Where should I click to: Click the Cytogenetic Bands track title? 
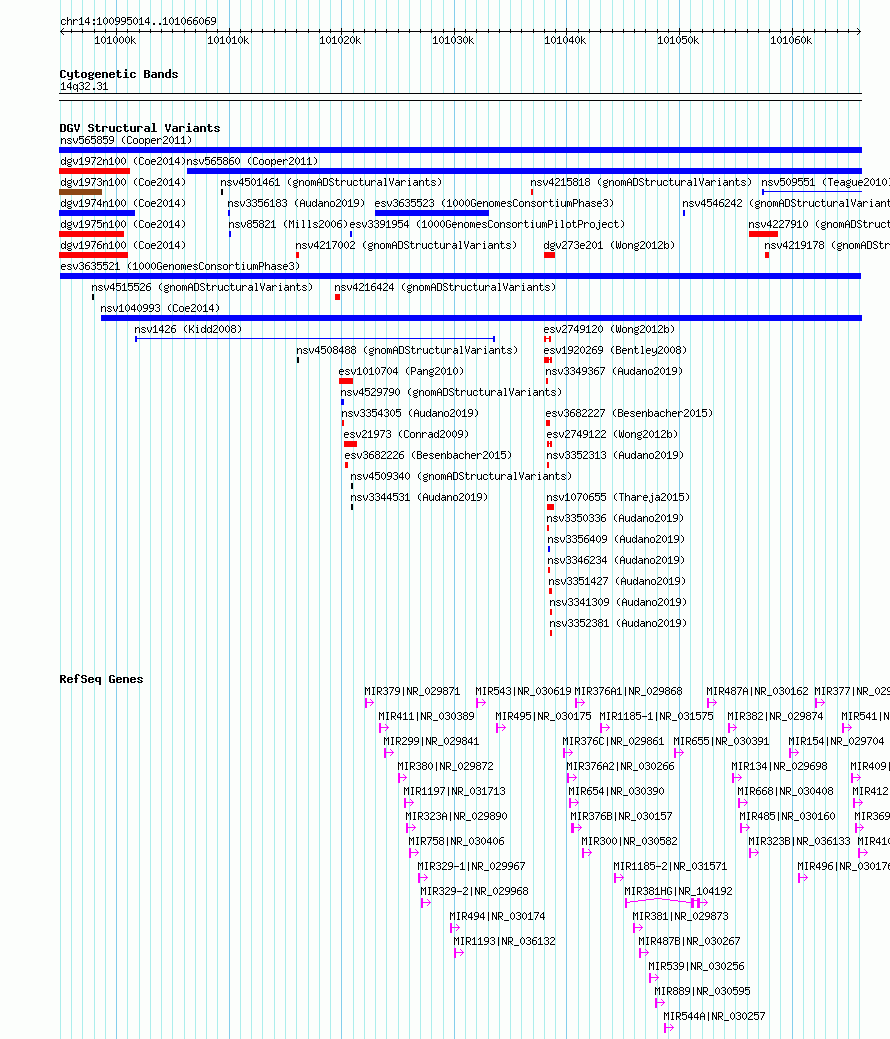coord(119,74)
